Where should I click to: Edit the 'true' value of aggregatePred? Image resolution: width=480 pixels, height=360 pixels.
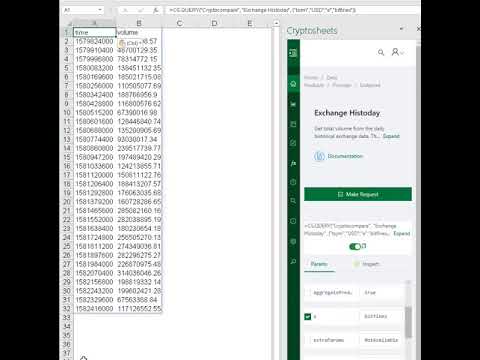(381, 293)
